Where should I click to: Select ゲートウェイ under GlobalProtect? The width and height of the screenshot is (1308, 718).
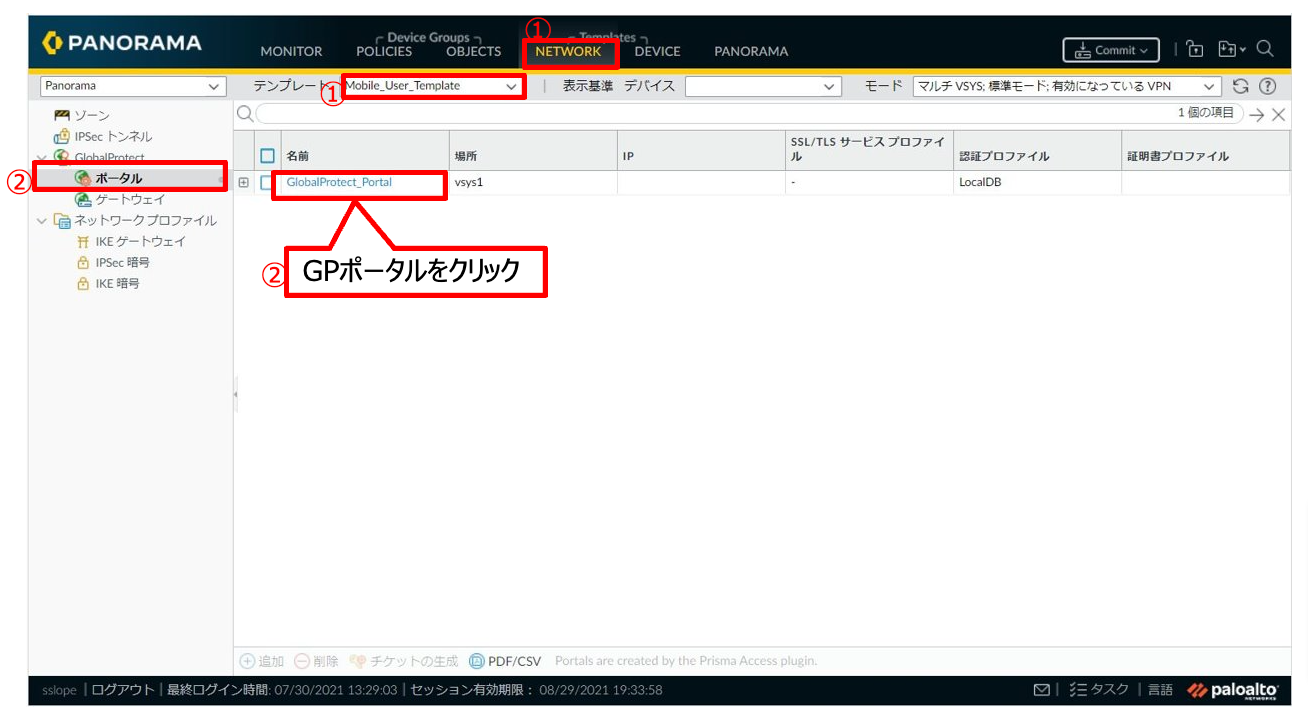[130, 199]
